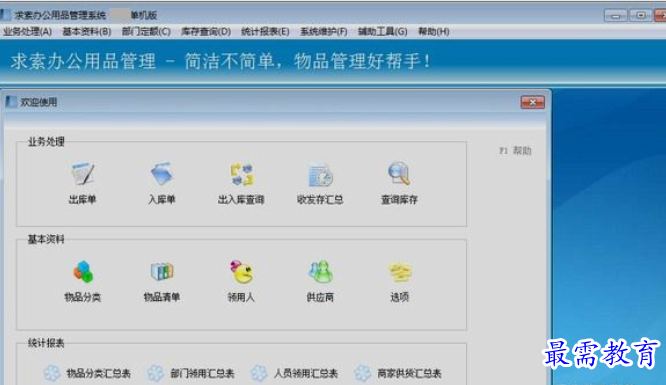Click the 部门领用汇总表 label

[202, 374]
